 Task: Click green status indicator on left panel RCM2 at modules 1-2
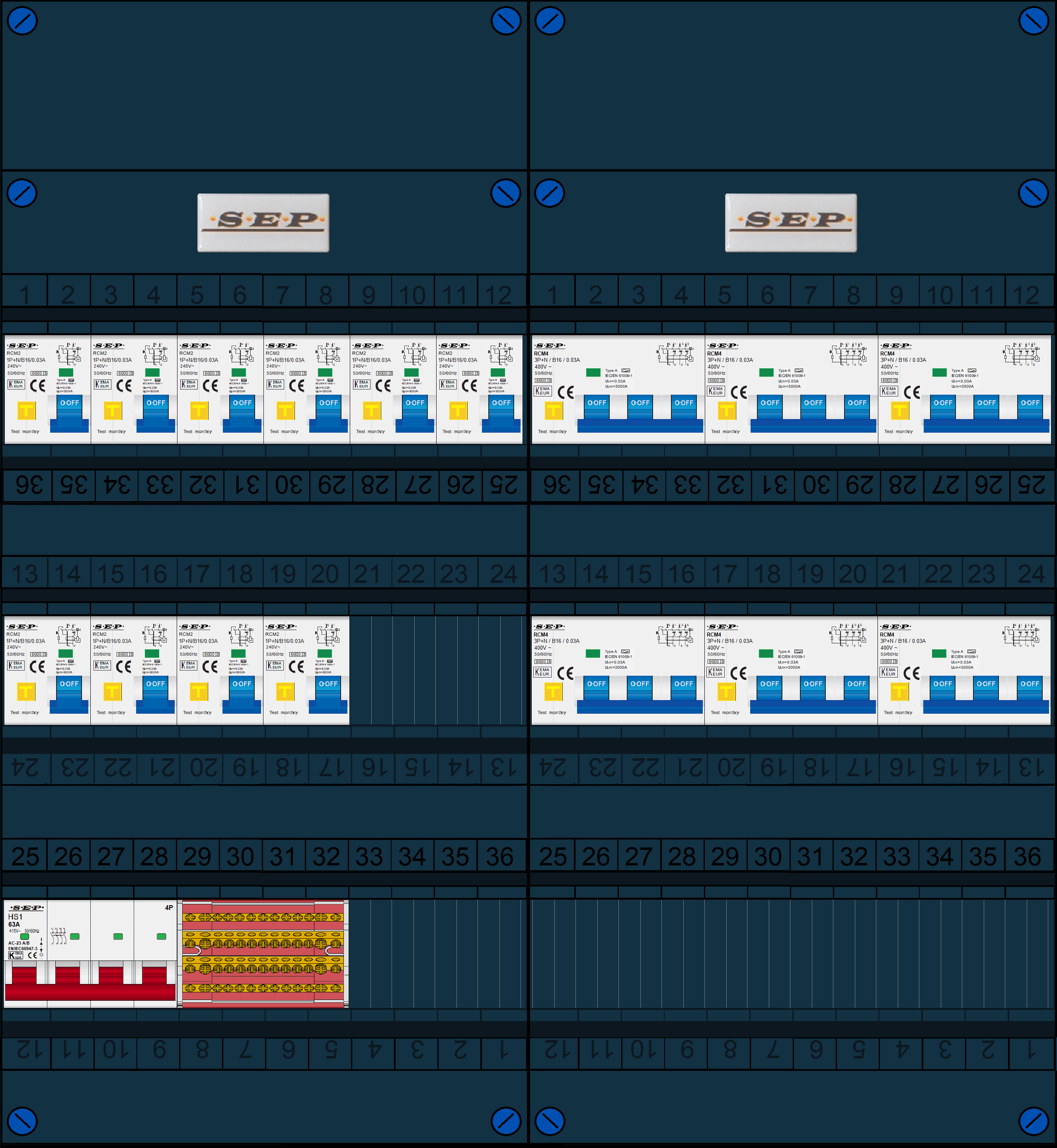(66, 372)
